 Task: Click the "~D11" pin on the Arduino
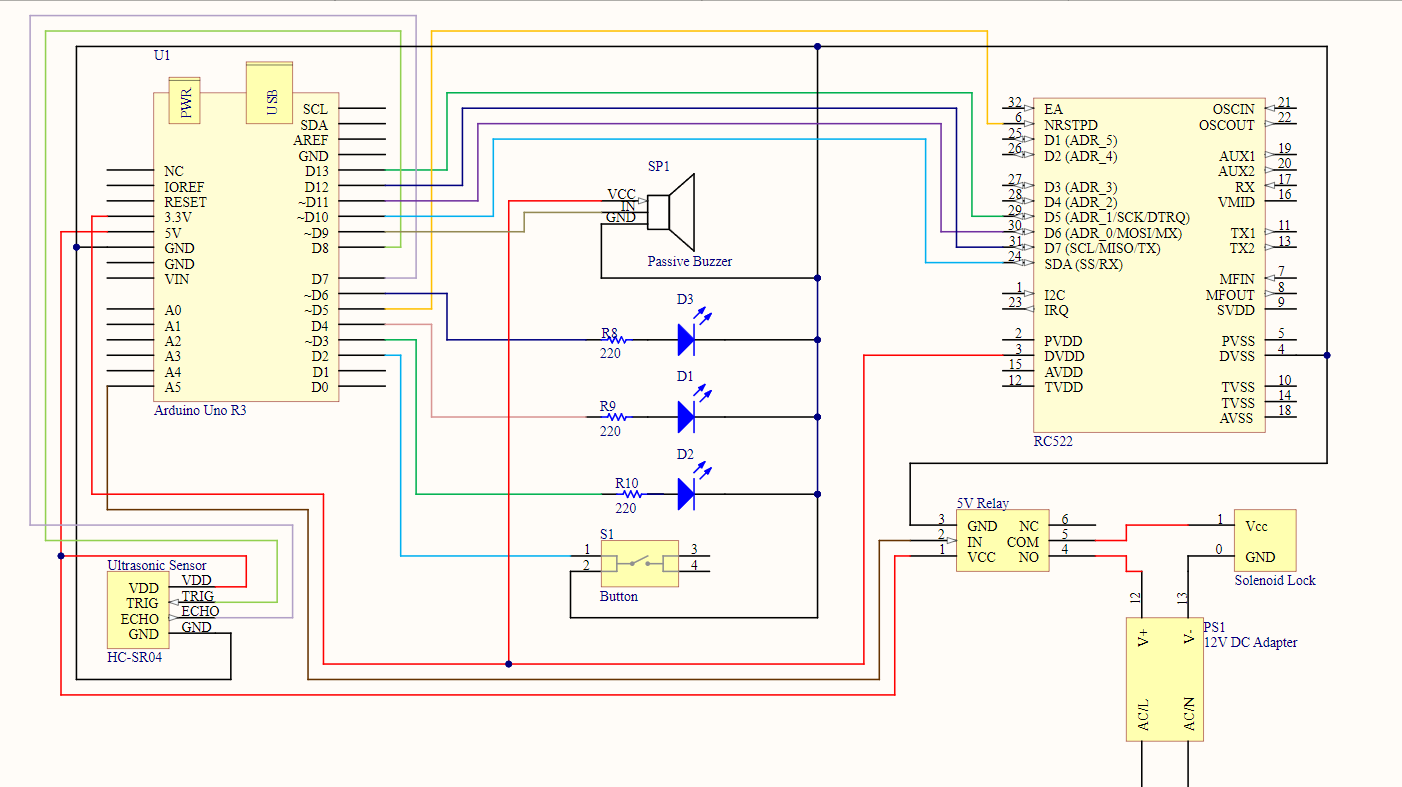pos(312,202)
